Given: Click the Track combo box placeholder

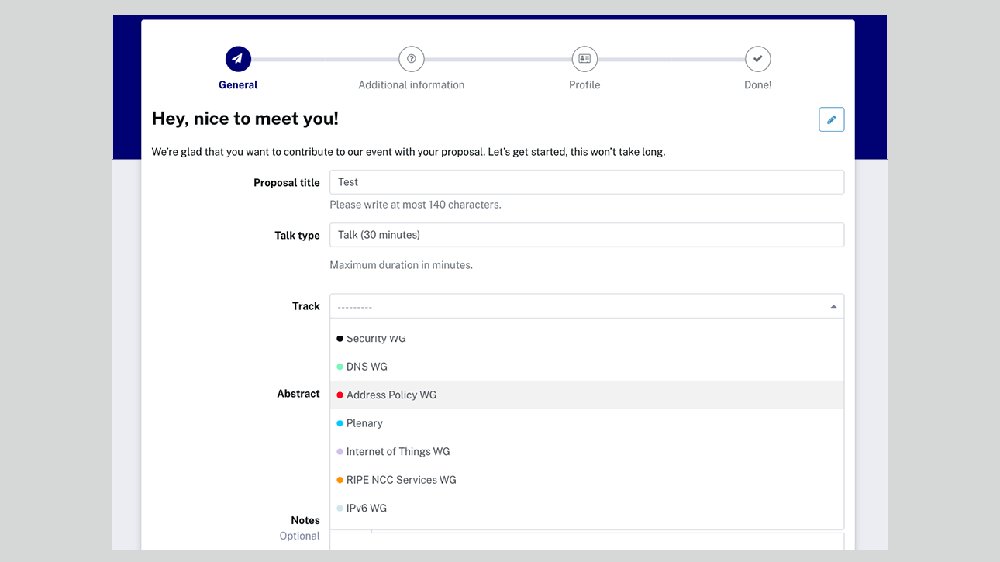Looking at the screenshot, I should (x=560, y=307).
